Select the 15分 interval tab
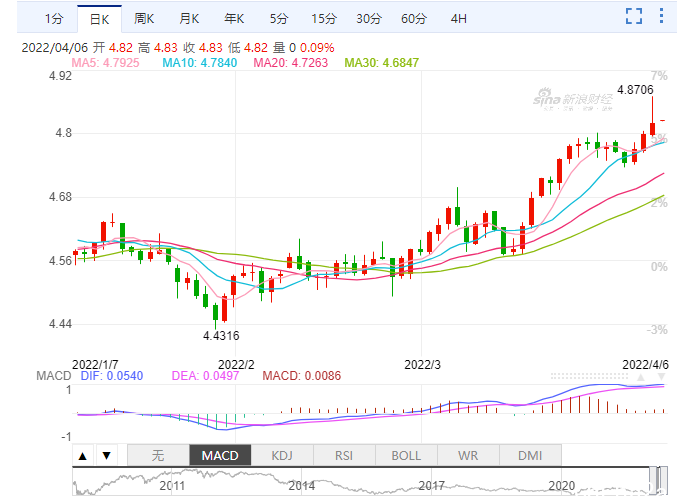This screenshot has width=685, height=504. click(x=324, y=19)
